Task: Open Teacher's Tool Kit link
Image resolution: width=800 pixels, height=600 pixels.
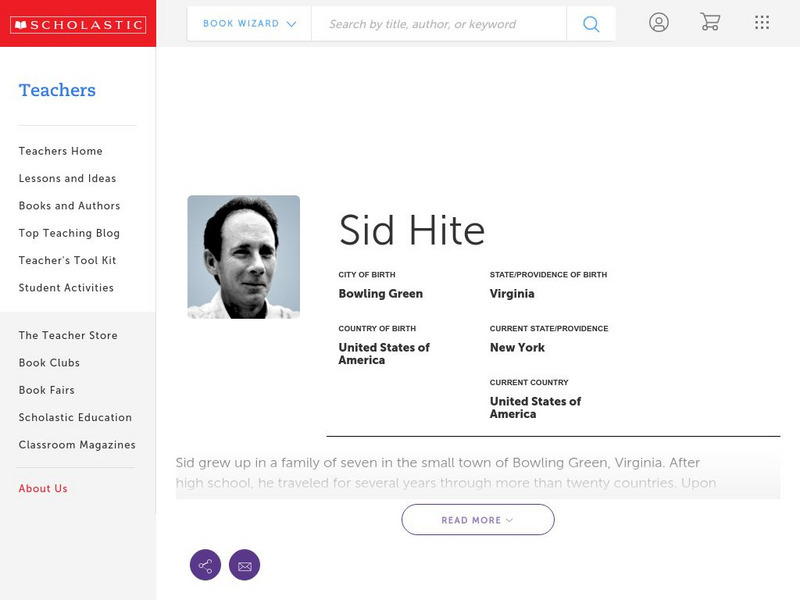Action: [x=67, y=261]
